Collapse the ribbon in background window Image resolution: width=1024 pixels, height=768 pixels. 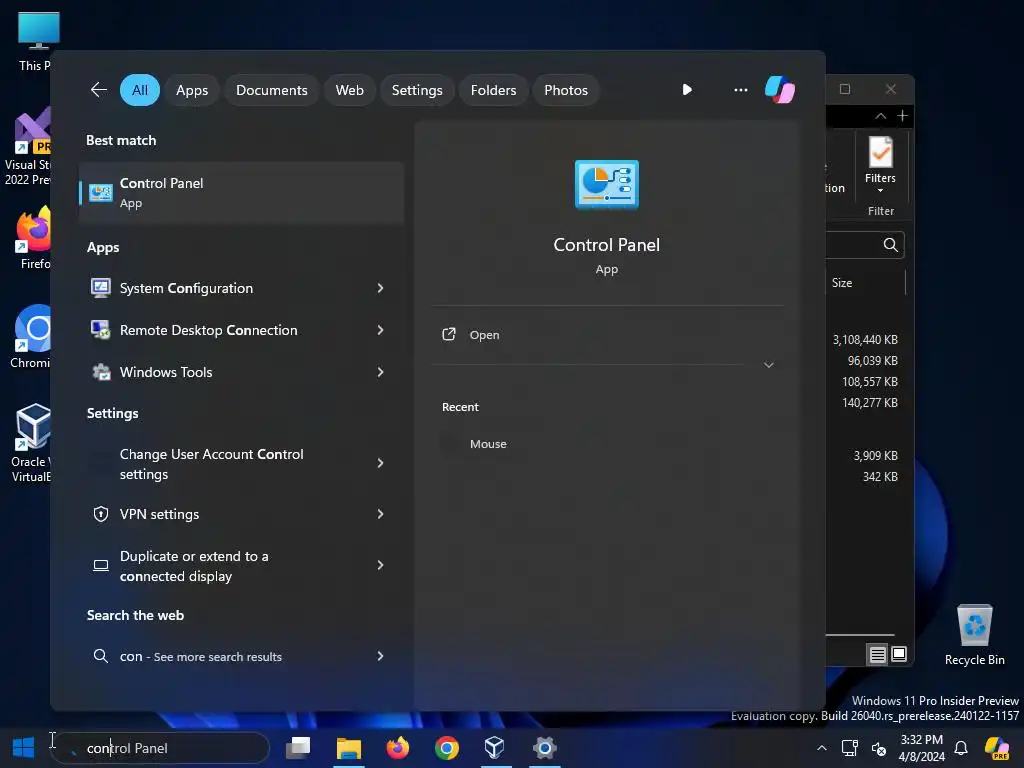click(x=880, y=116)
